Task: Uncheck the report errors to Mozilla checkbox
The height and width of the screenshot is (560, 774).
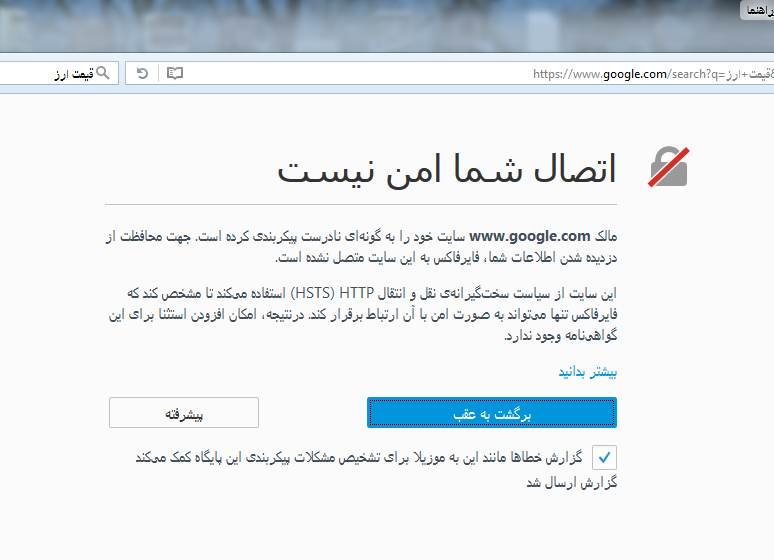Action: pyautogui.click(x=604, y=457)
